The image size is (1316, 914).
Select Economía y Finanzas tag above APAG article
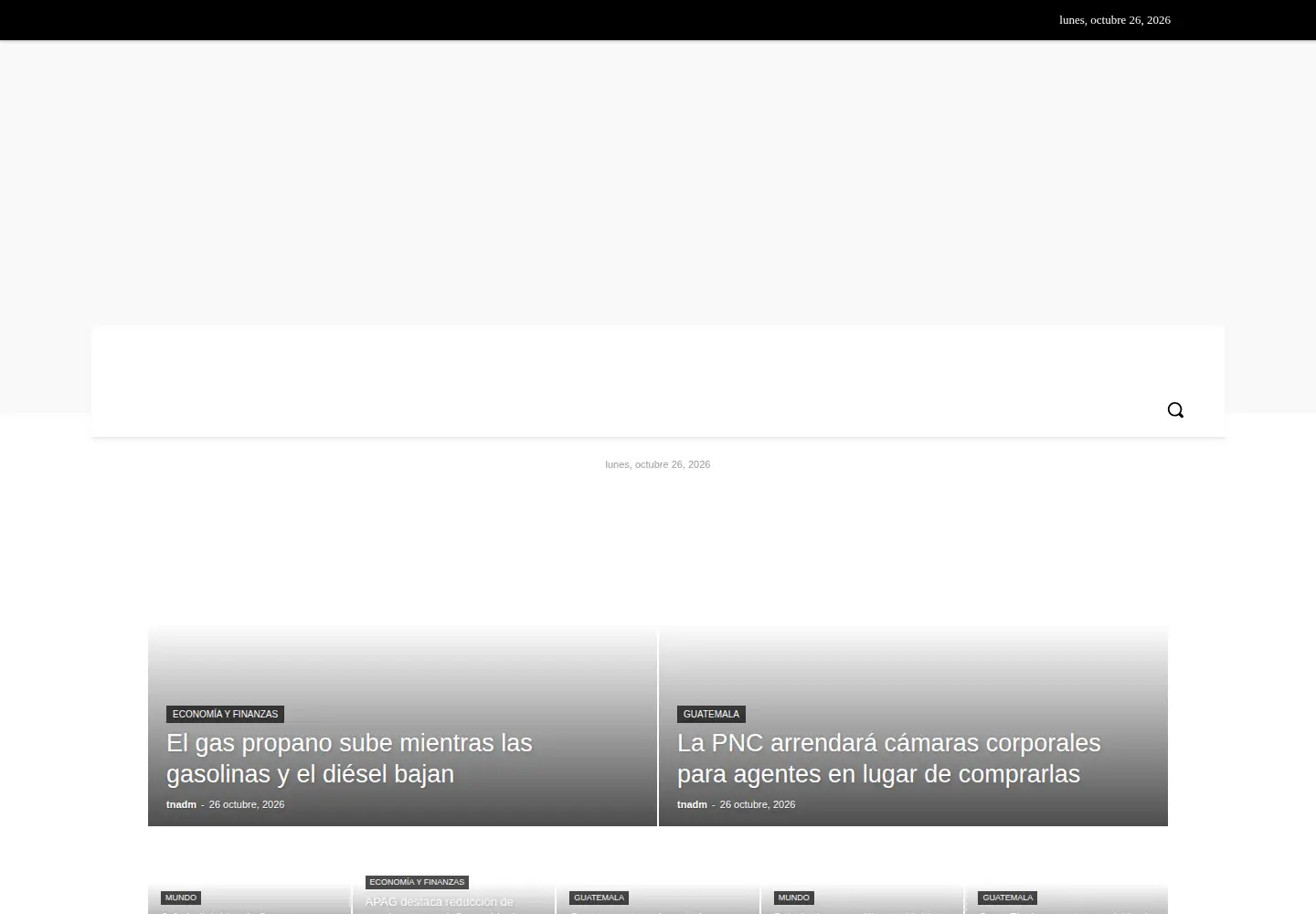(x=417, y=882)
